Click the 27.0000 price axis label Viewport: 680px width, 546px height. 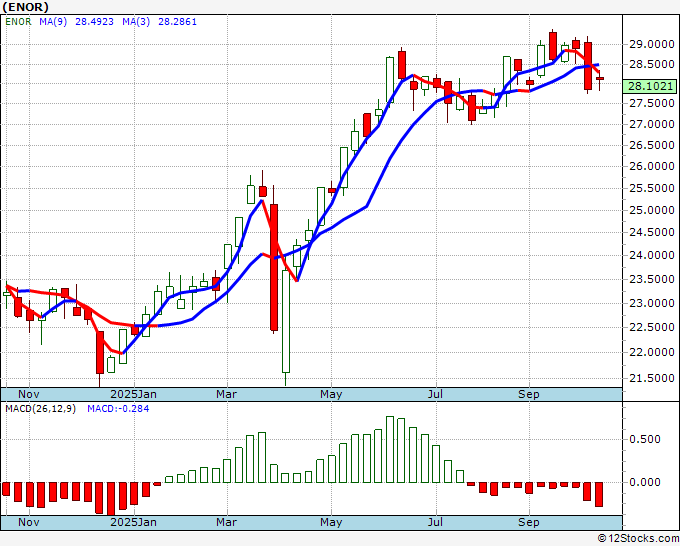click(x=651, y=124)
